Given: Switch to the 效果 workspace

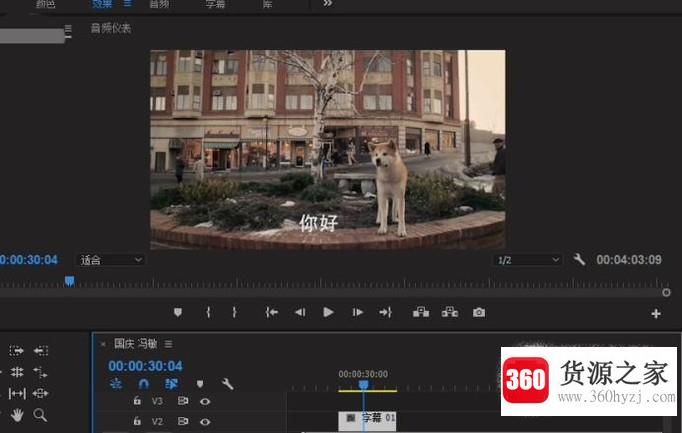Looking at the screenshot, I should 102,4.
